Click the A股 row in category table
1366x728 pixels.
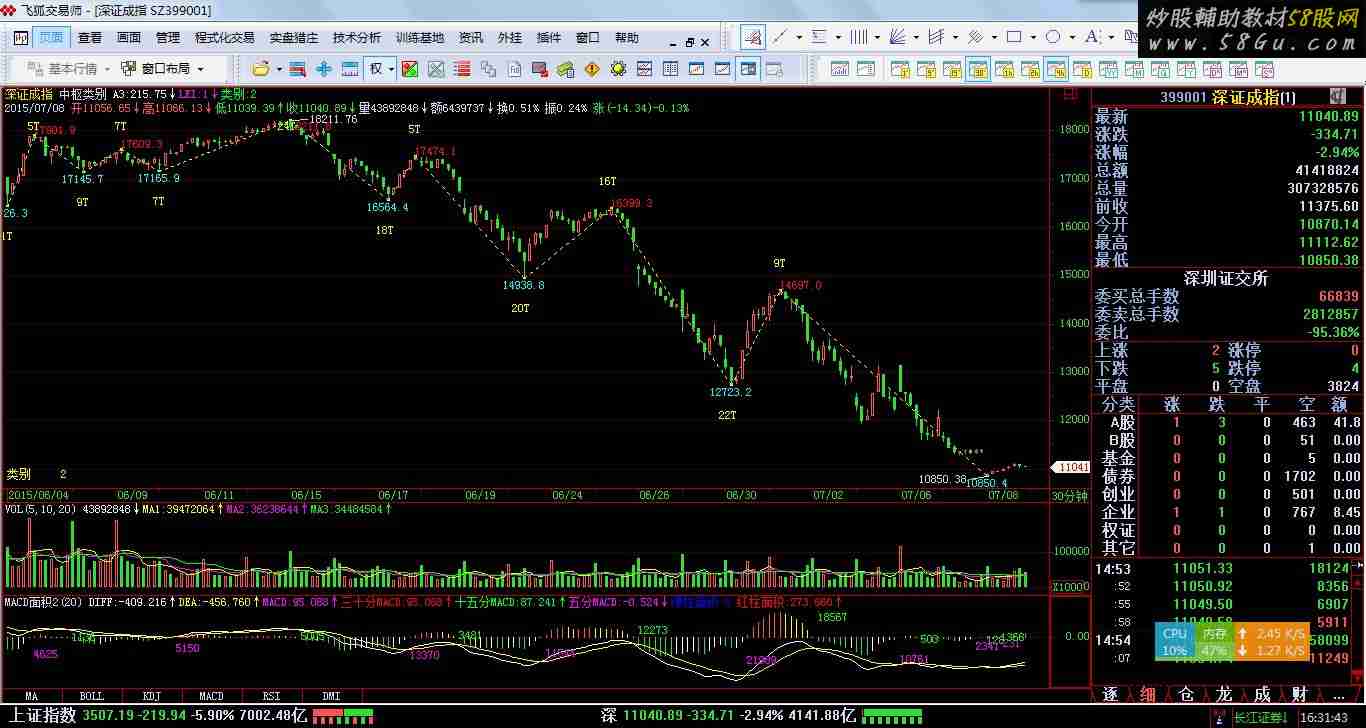coord(1229,422)
